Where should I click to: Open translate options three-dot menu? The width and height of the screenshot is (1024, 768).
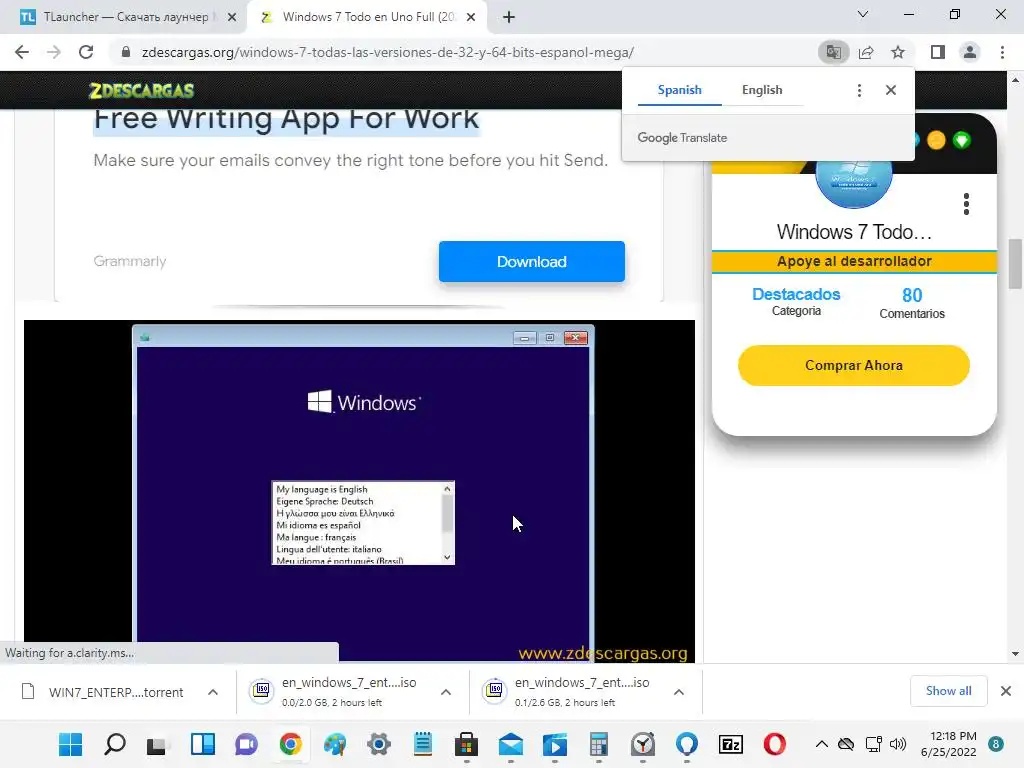[859, 90]
